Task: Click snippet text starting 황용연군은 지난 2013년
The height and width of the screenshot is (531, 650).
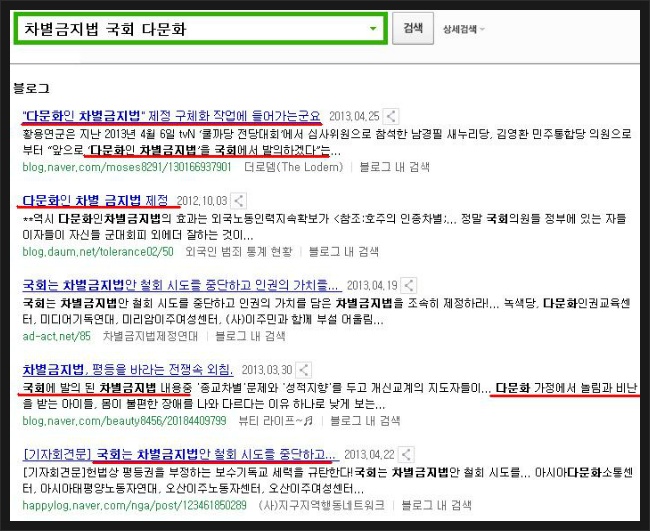Action: 327,142
